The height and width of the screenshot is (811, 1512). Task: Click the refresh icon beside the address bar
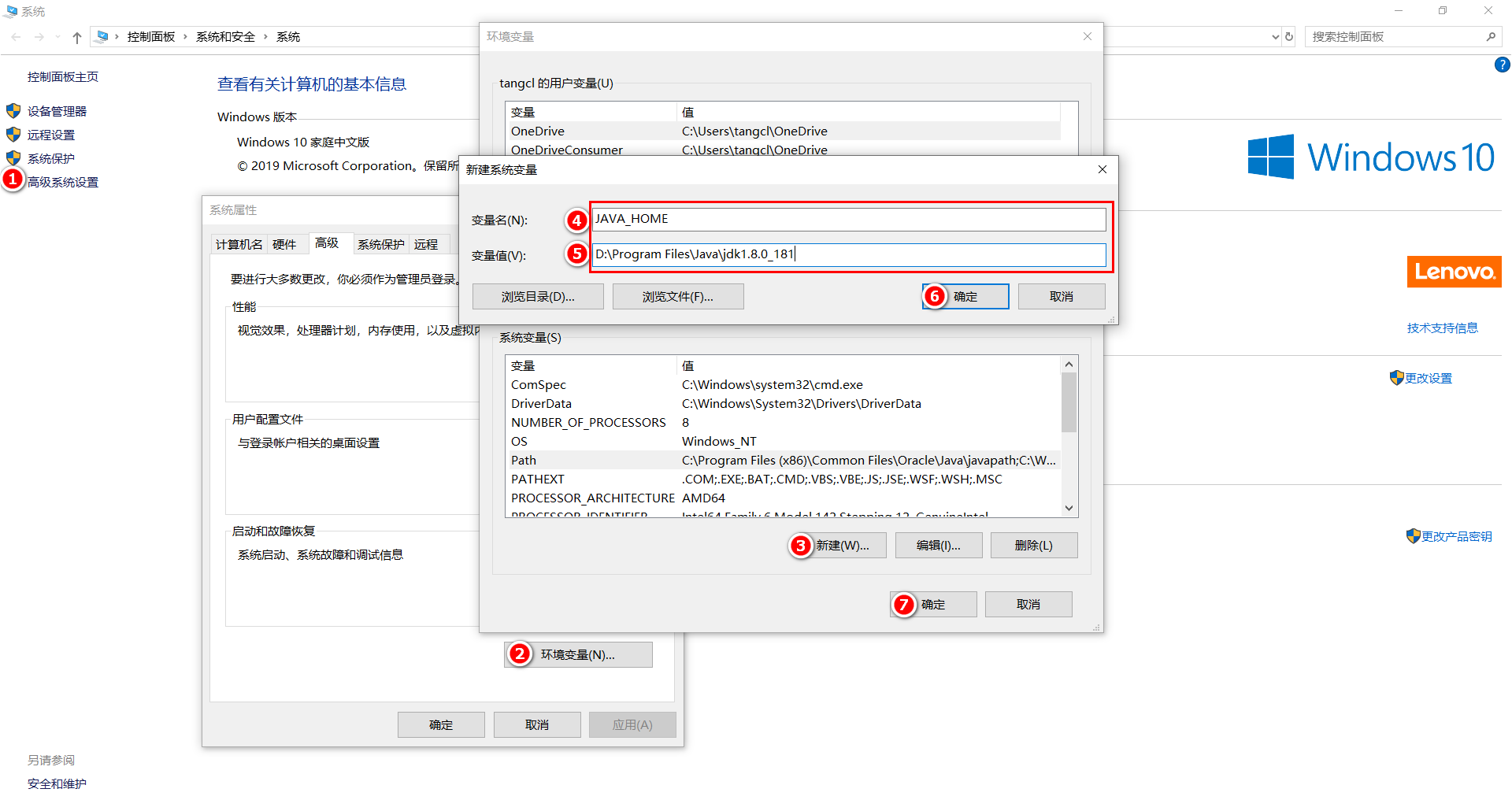click(x=1290, y=36)
